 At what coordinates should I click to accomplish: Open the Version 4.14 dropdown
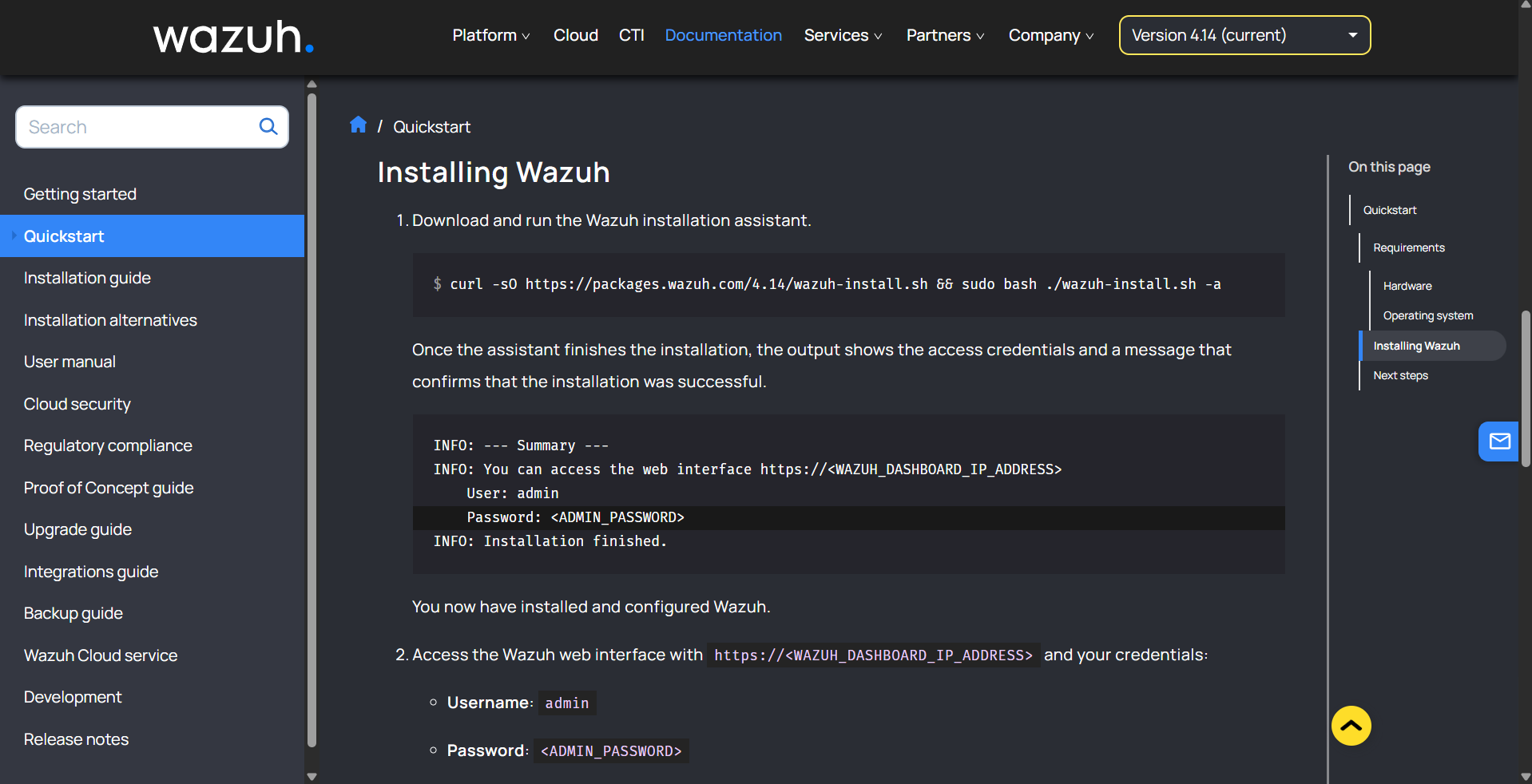pyautogui.click(x=1244, y=35)
